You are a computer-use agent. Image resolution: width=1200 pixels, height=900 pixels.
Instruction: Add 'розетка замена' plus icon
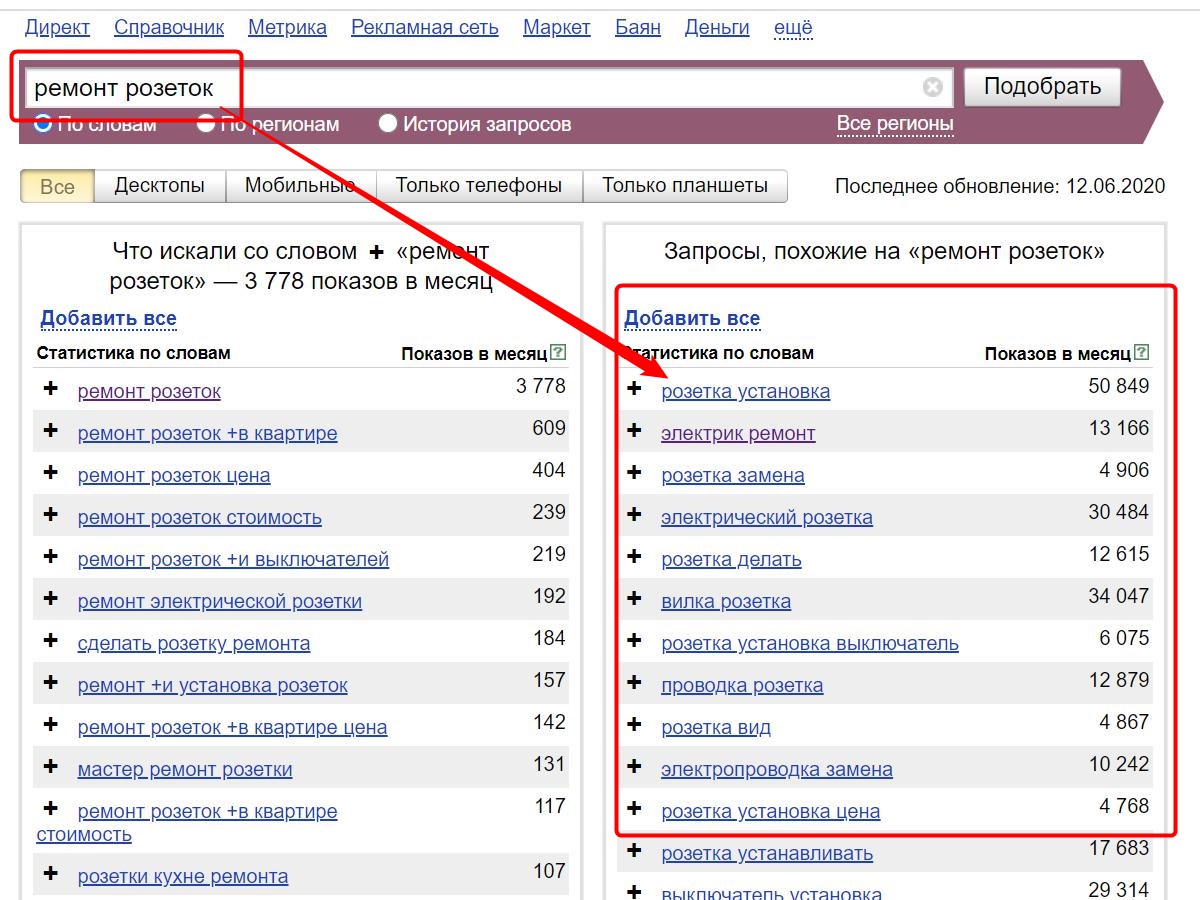tap(634, 473)
